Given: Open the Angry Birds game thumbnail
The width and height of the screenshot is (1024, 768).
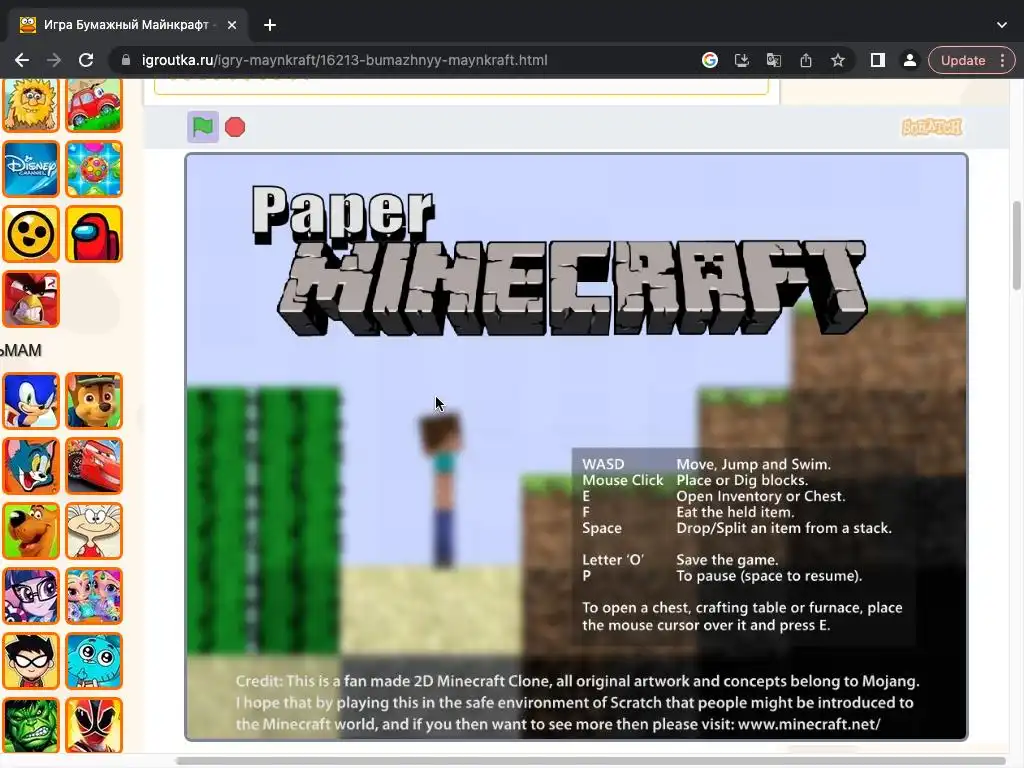Looking at the screenshot, I should 31,298.
